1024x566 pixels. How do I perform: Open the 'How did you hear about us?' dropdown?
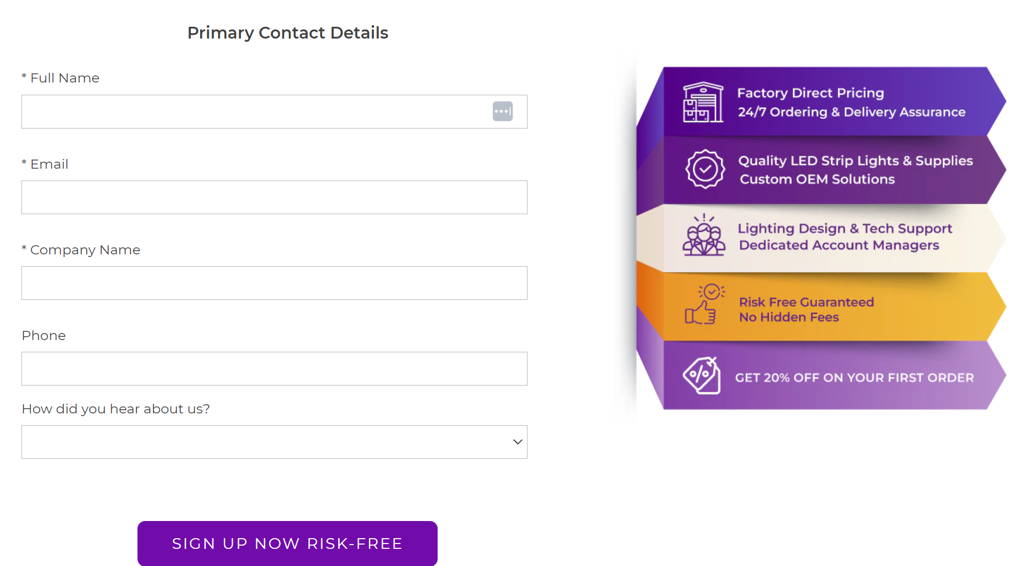pyautogui.click(x=274, y=442)
